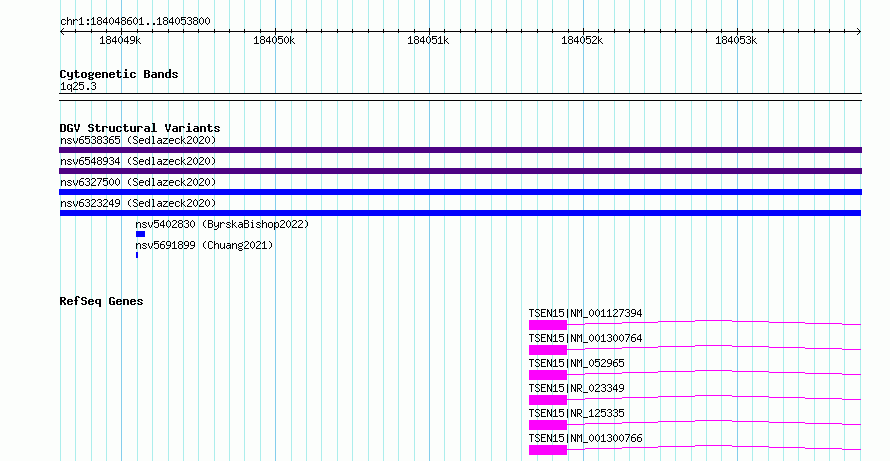Click the nsv6327500 blue variant bar
890x461 pixels.
click(x=460, y=192)
